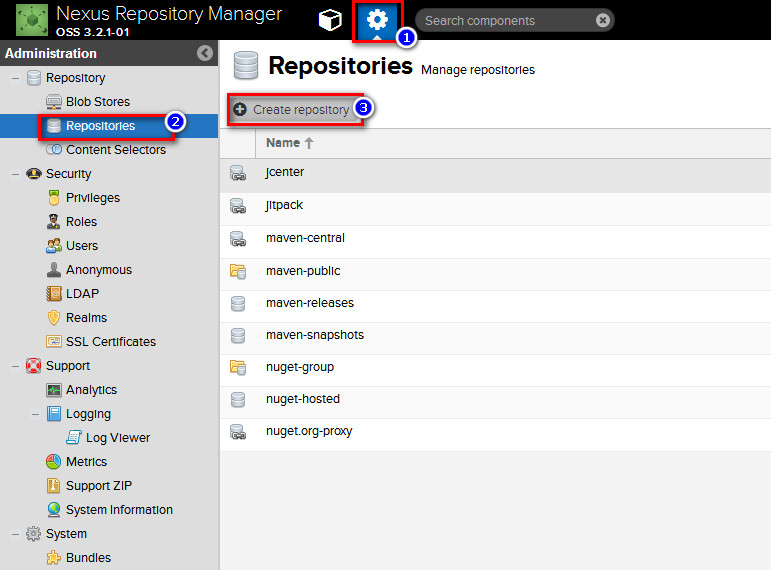Screen dimensions: 771x570
Task: Click the Metrics pie chart icon
Action: (x=54, y=462)
